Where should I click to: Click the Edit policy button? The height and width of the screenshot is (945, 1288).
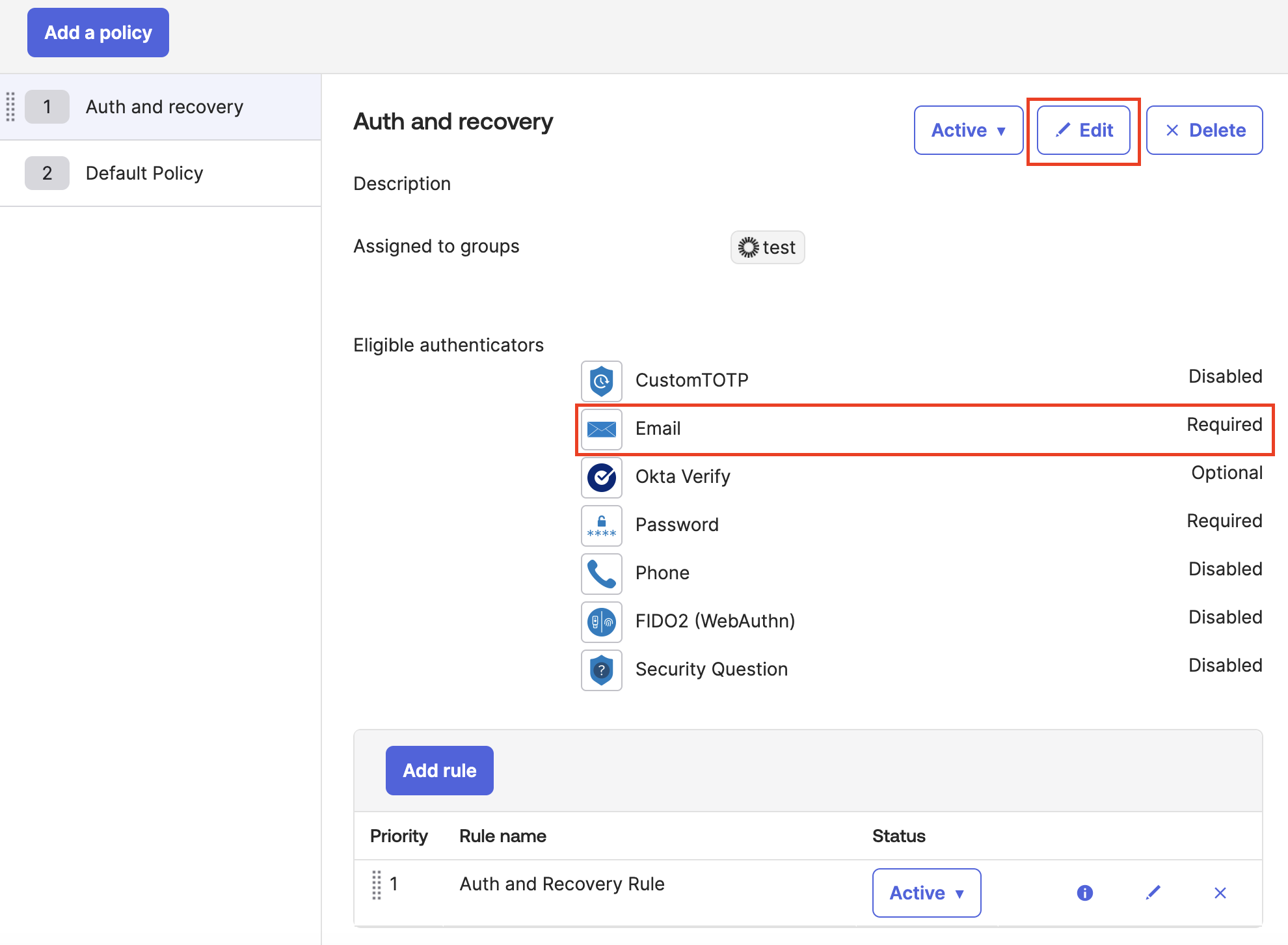click(x=1083, y=130)
